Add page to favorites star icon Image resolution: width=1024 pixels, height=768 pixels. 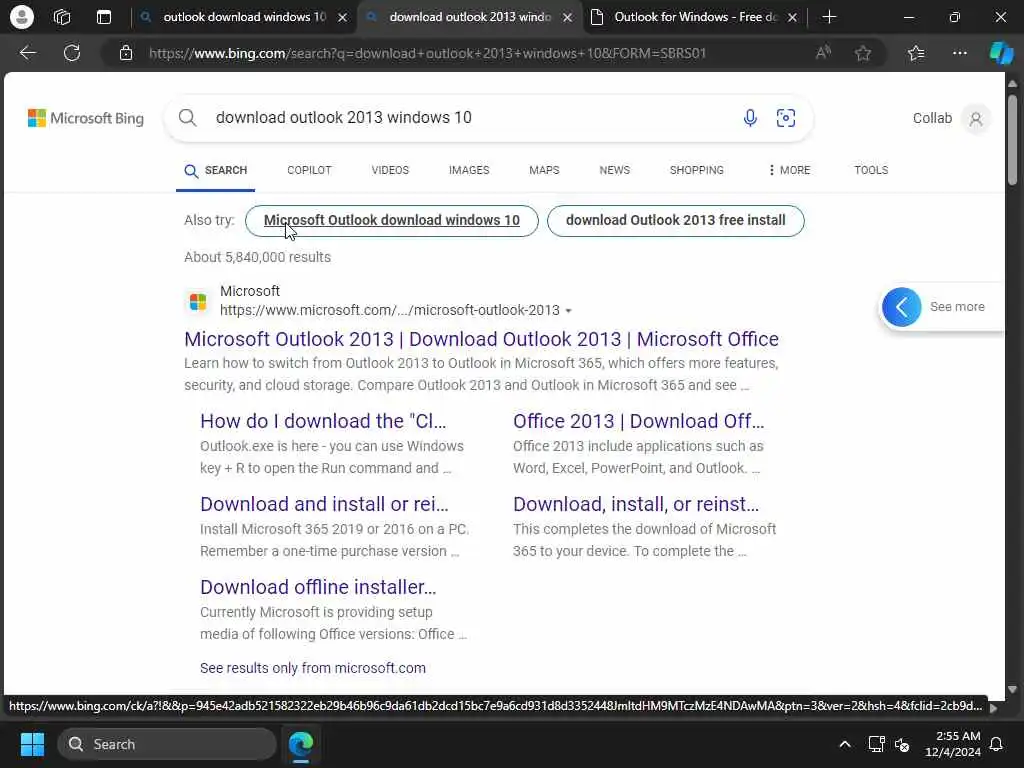863,53
